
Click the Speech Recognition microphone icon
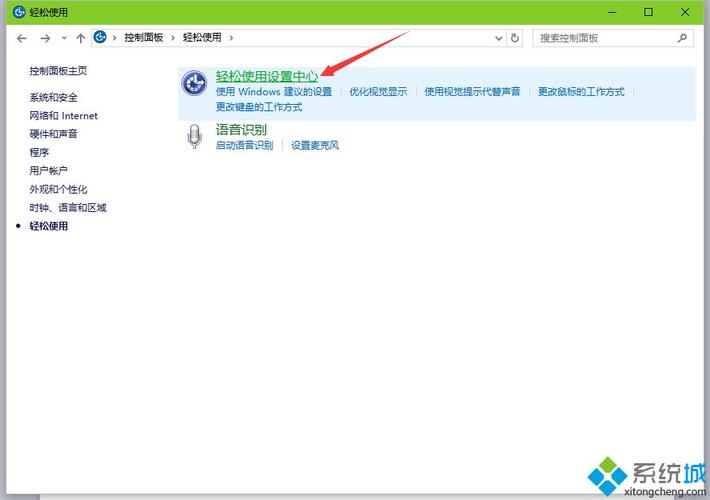pyautogui.click(x=194, y=138)
